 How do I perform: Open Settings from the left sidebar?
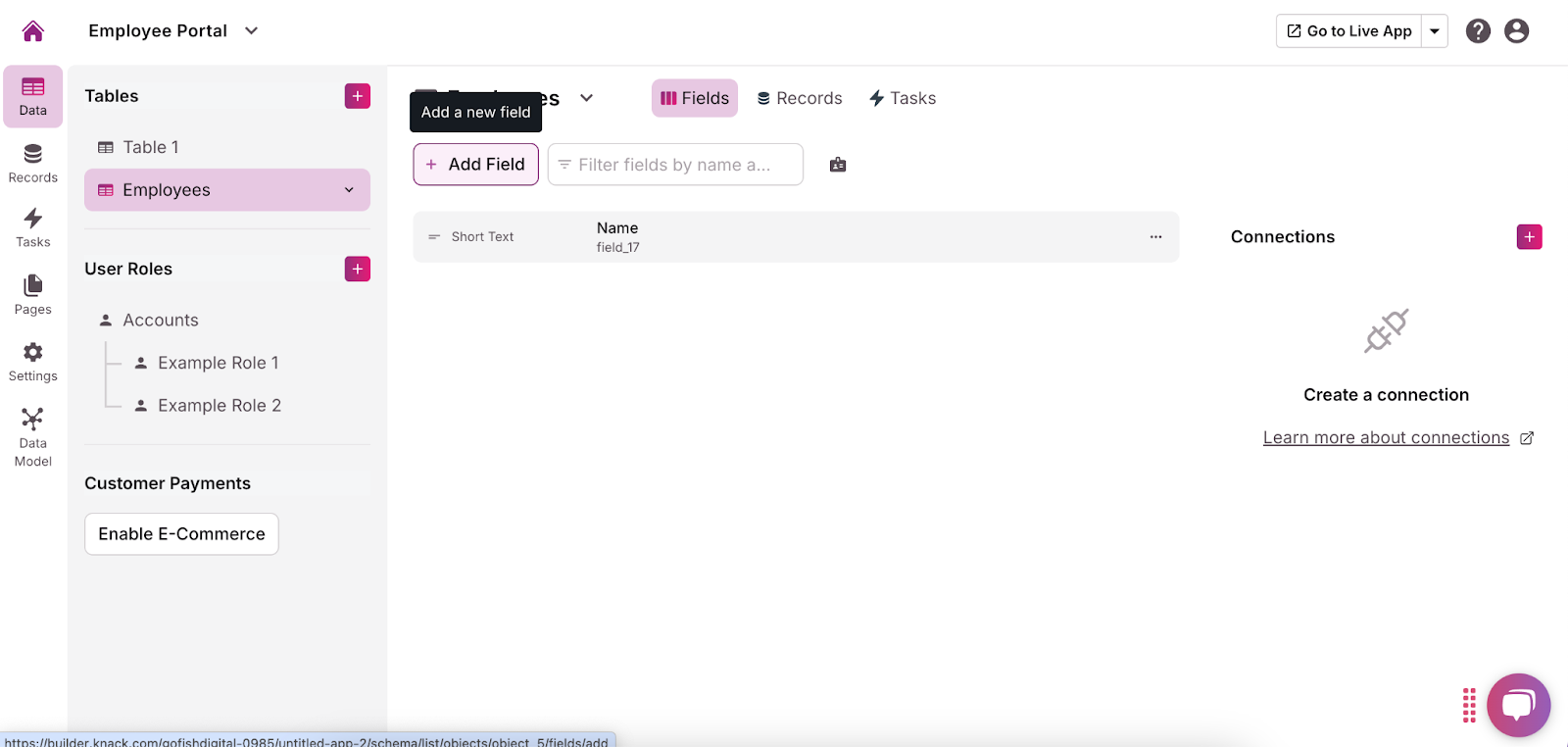pyautogui.click(x=32, y=362)
